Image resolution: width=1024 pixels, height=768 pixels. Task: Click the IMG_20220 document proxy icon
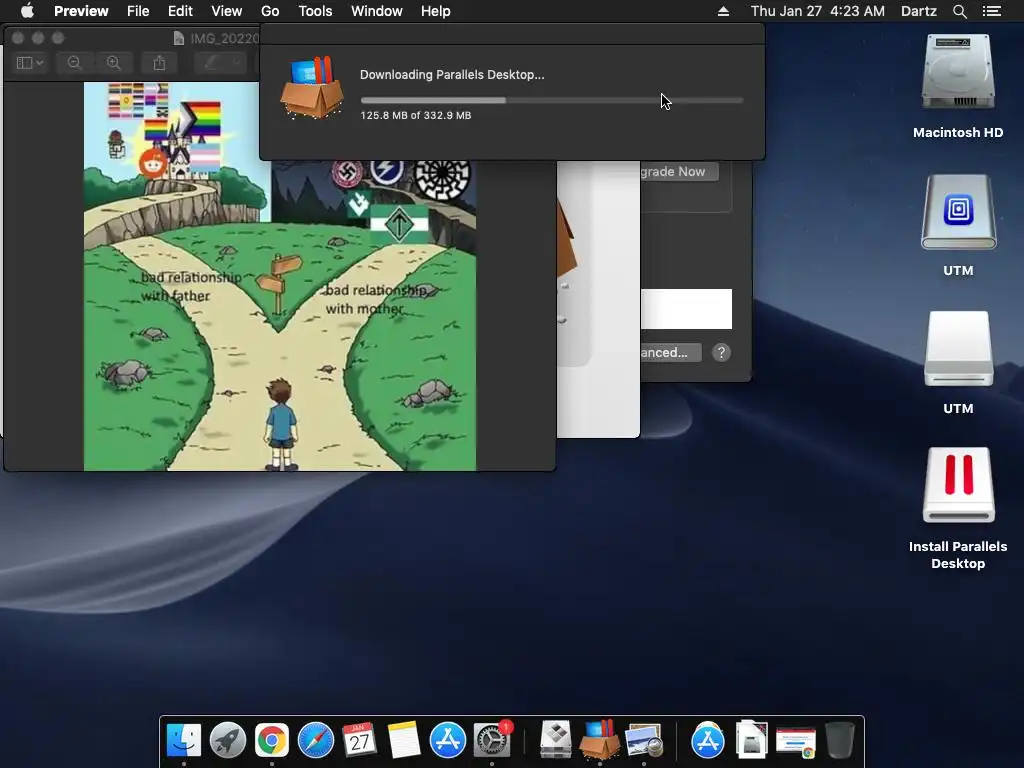tap(179, 39)
